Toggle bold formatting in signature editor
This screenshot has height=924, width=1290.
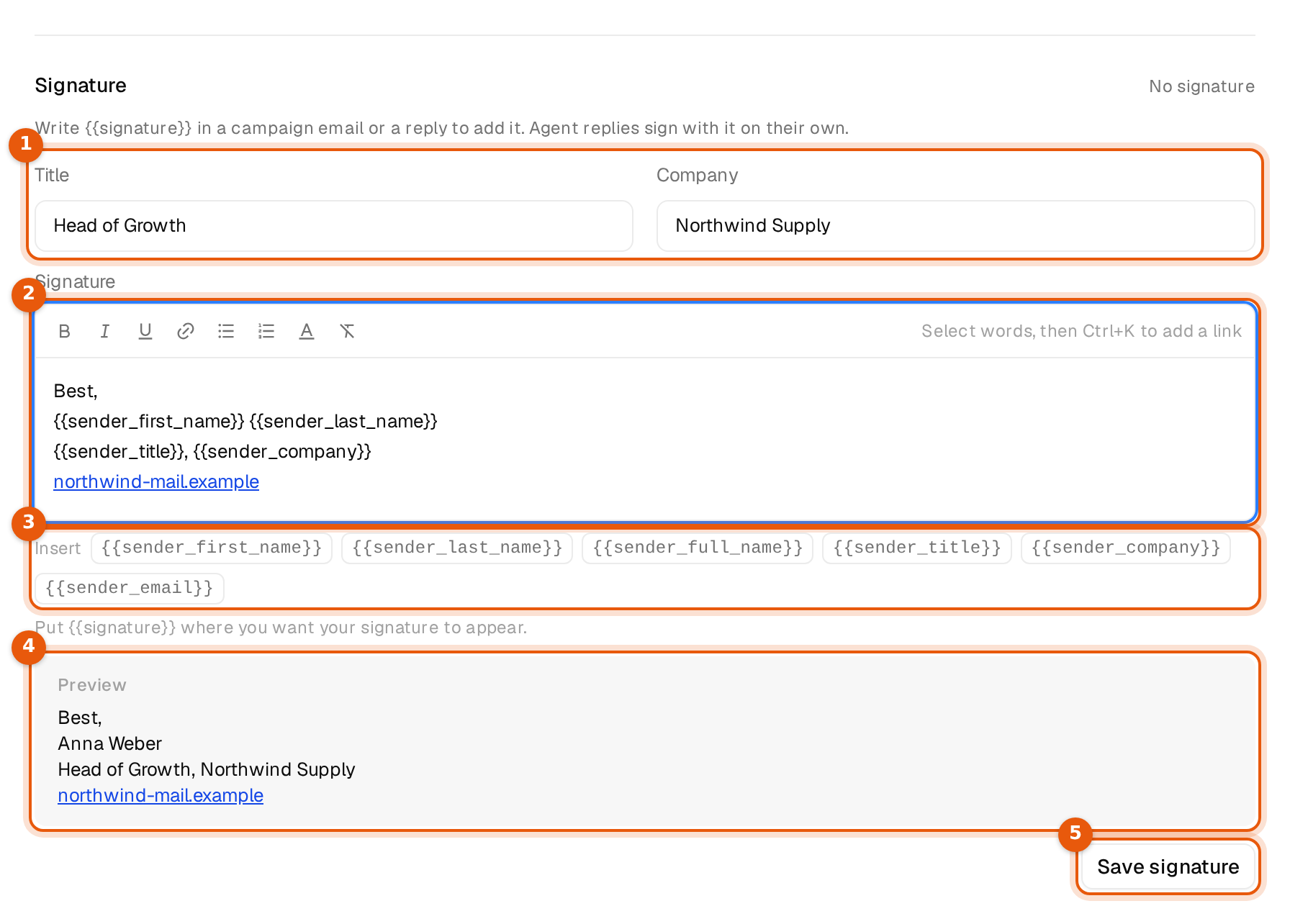click(x=64, y=331)
